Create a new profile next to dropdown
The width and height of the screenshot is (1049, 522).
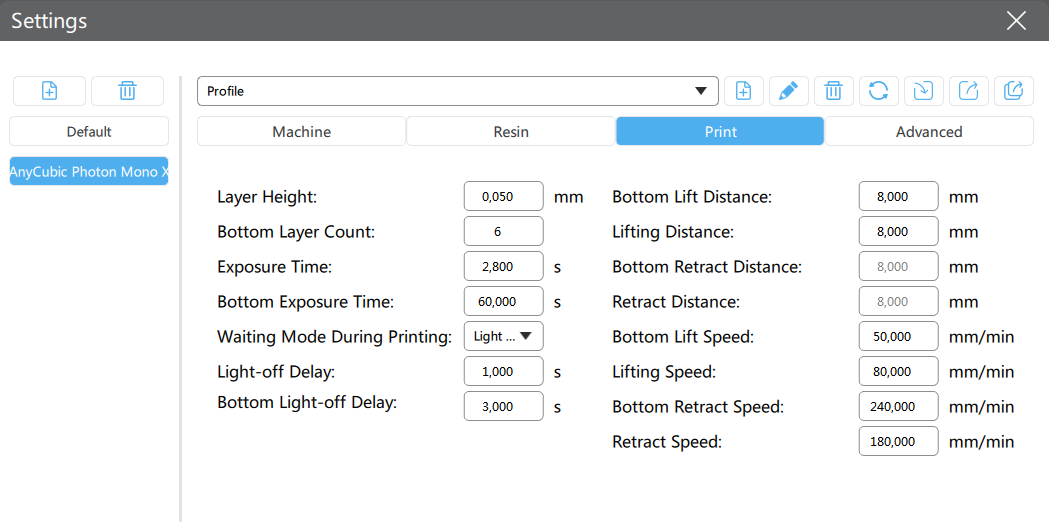coord(744,91)
